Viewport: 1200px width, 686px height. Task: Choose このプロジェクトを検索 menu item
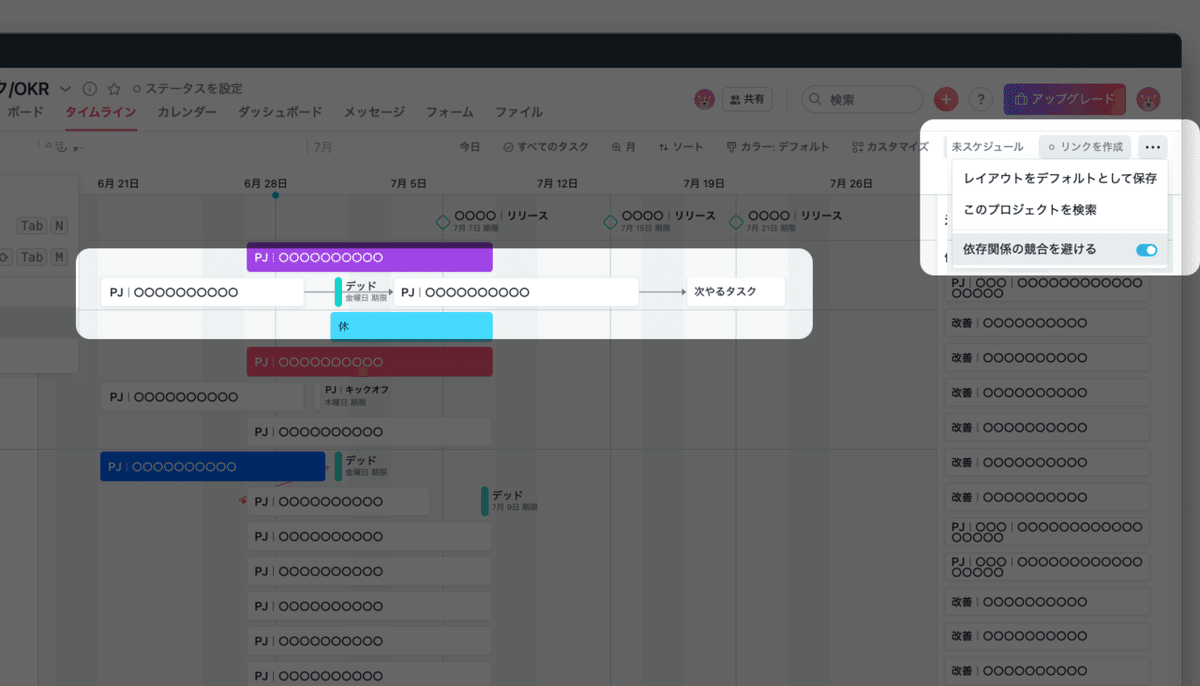[1059, 210]
